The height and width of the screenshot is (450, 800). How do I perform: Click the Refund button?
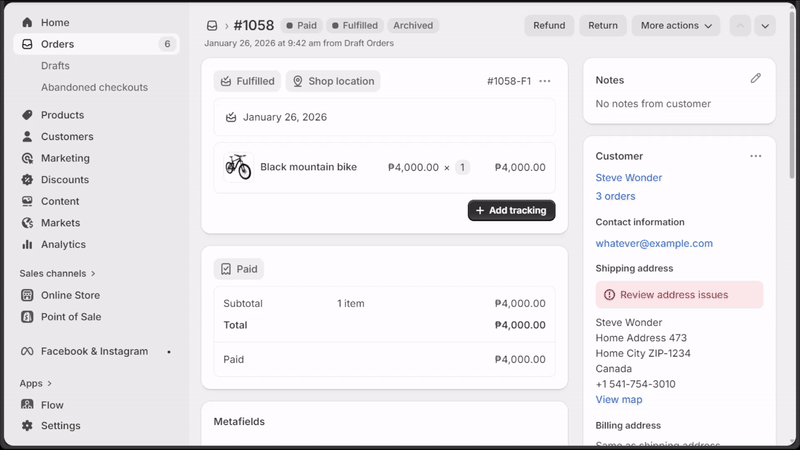point(549,26)
